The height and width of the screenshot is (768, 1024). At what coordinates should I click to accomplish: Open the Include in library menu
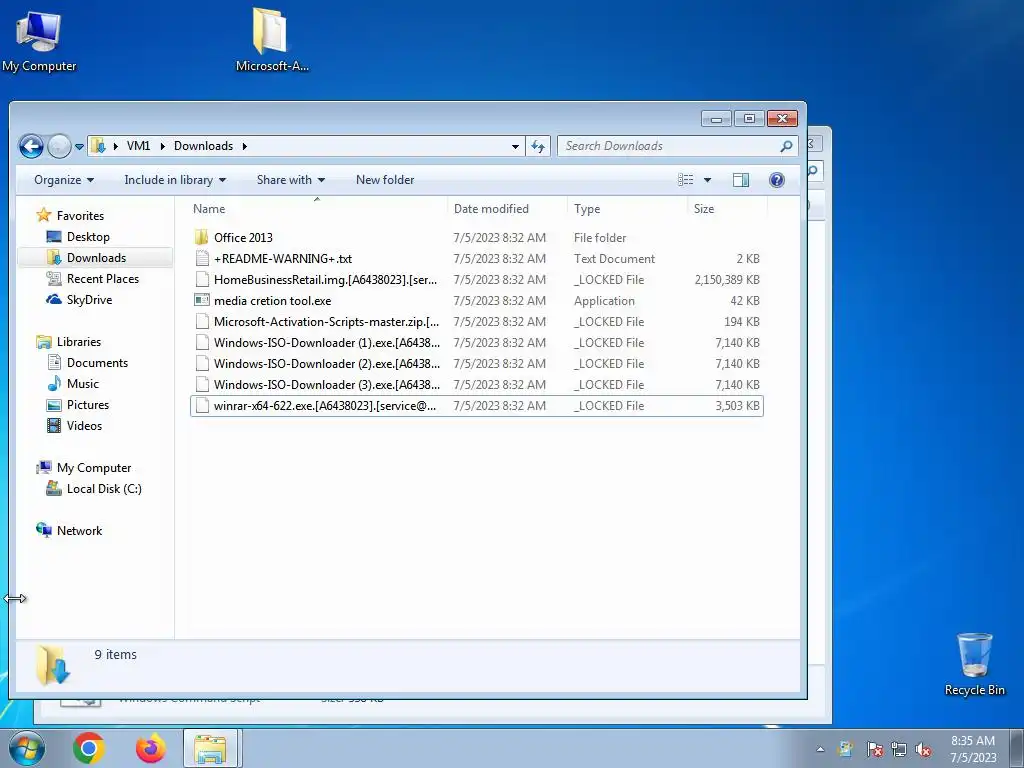pyautogui.click(x=175, y=180)
